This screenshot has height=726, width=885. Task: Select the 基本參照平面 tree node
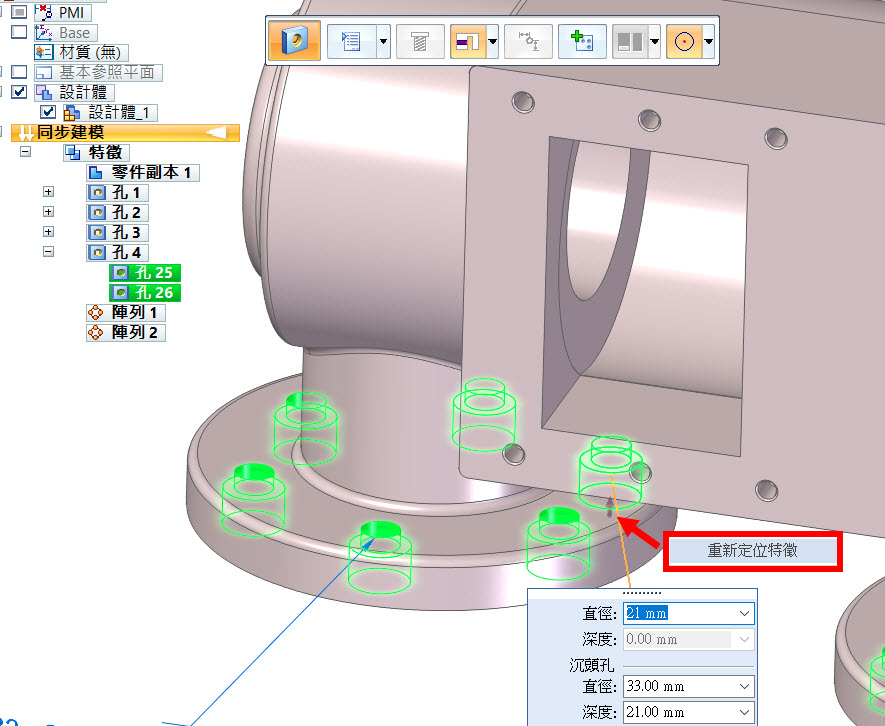pyautogui.click(x=98, y=72)
